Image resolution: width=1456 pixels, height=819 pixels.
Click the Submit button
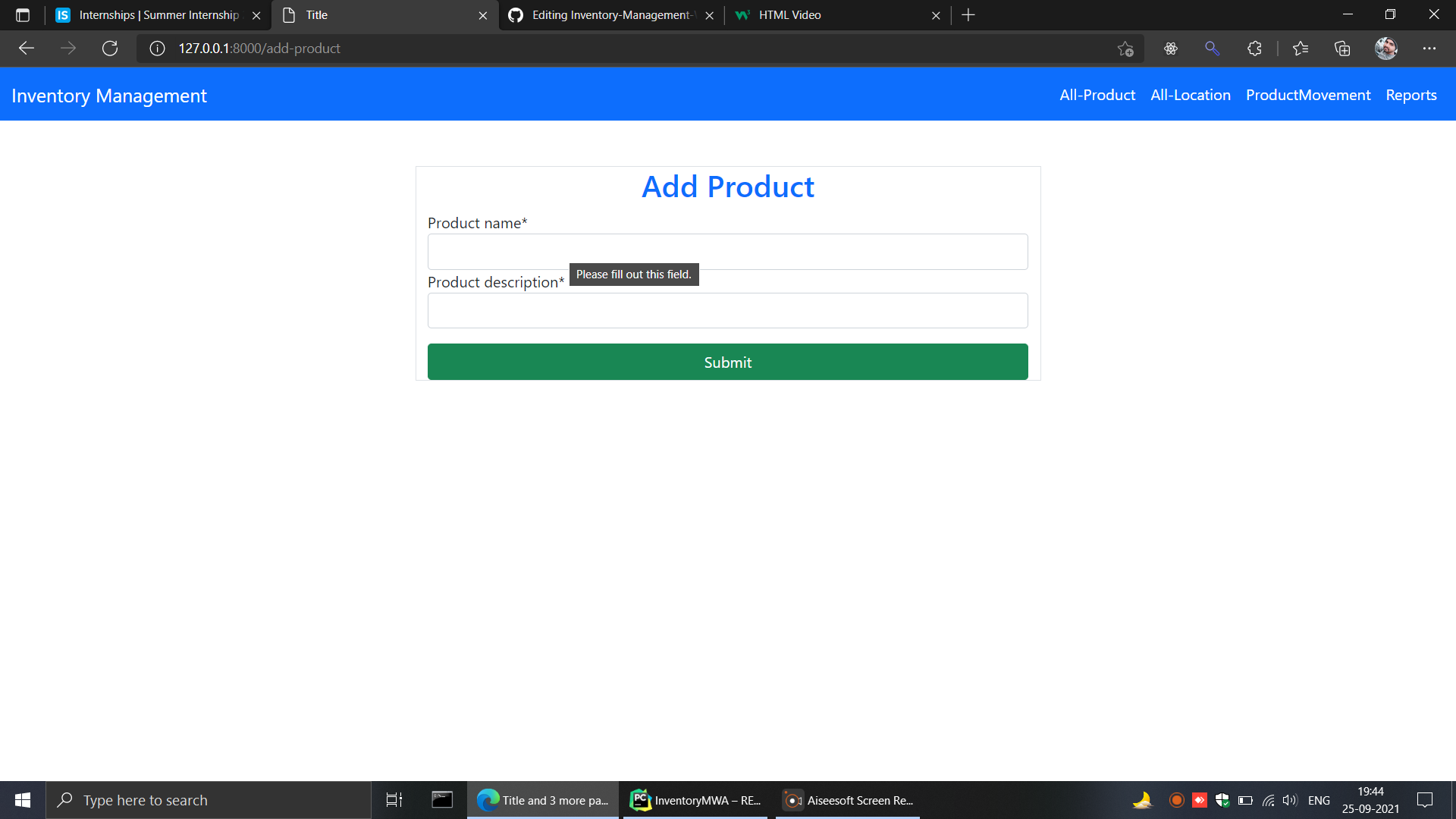pos(727,362)
